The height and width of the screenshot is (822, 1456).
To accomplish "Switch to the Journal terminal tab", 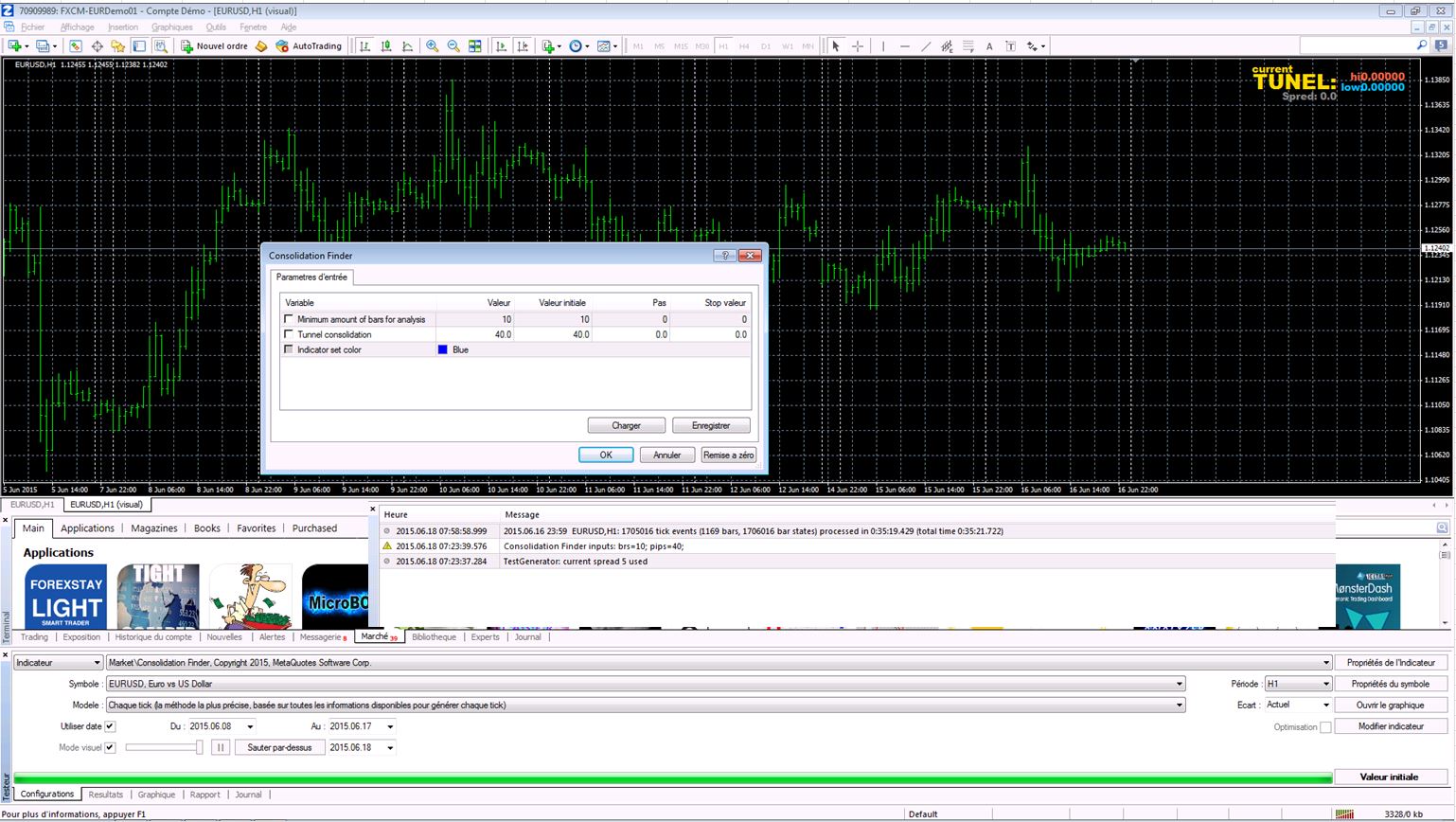I will coord(527,637).
